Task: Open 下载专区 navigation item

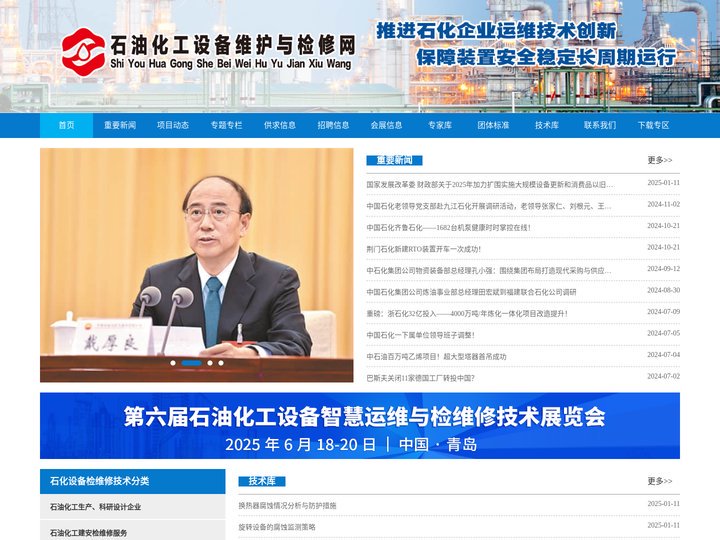Action: pyautogui.click(x=653, y=125)
